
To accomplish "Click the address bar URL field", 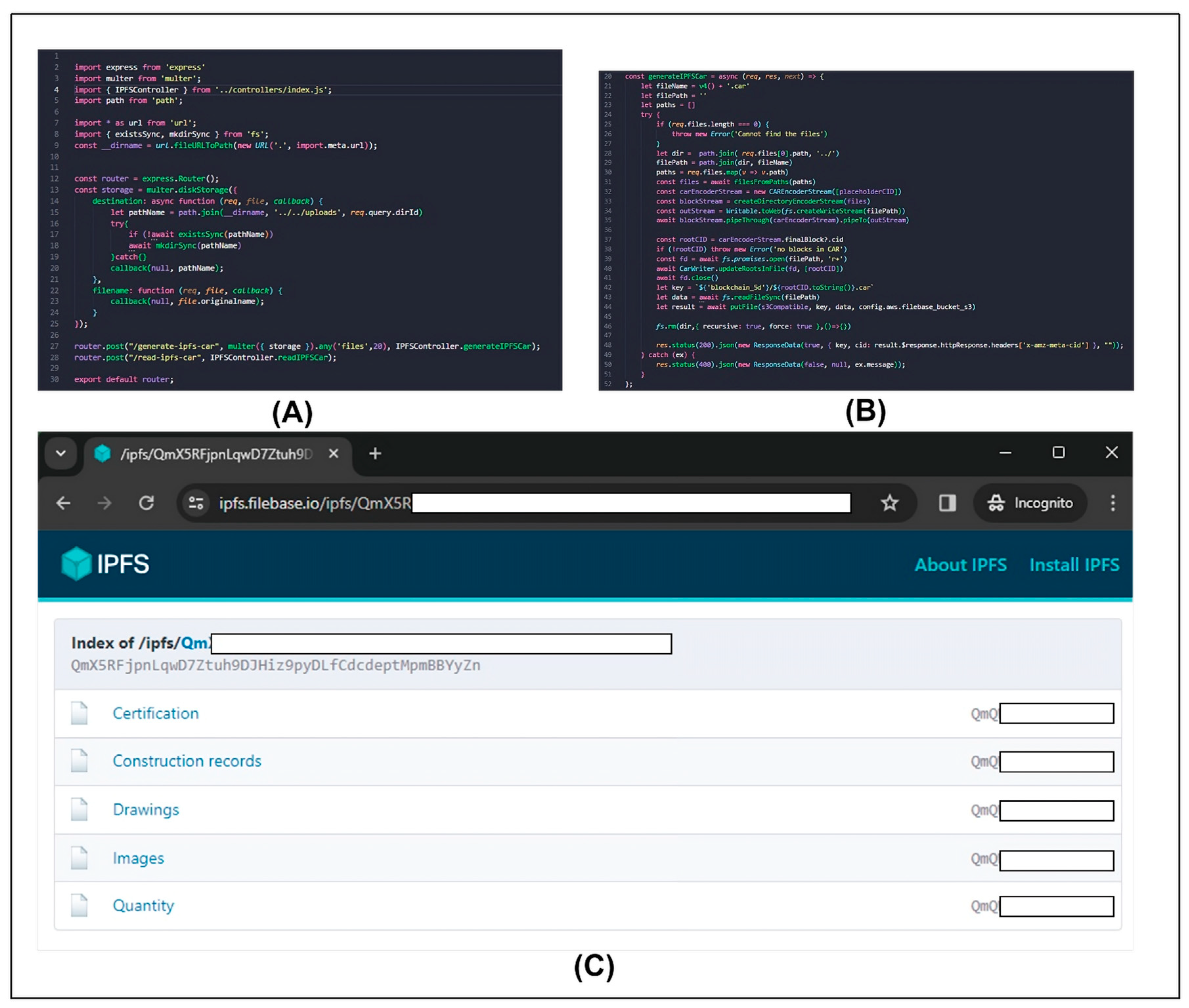I will (x=314, y=503).
